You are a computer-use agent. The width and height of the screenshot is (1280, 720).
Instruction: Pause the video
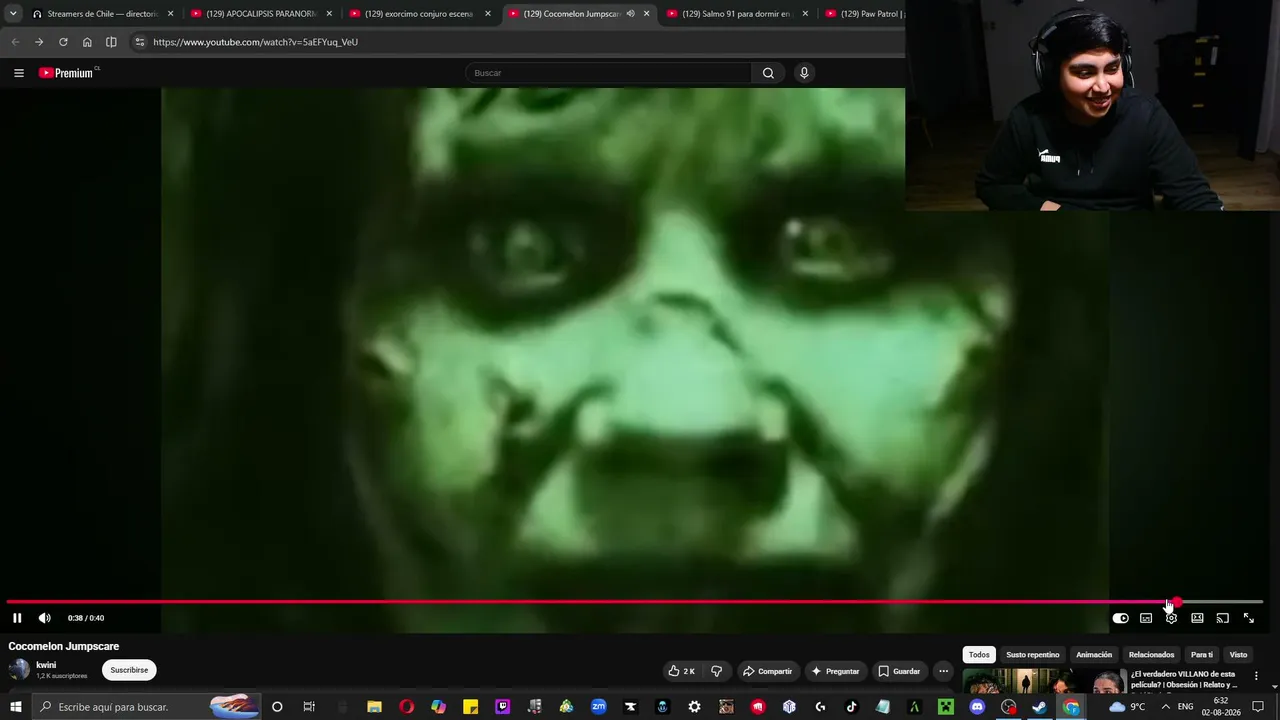tap(17, 618)
